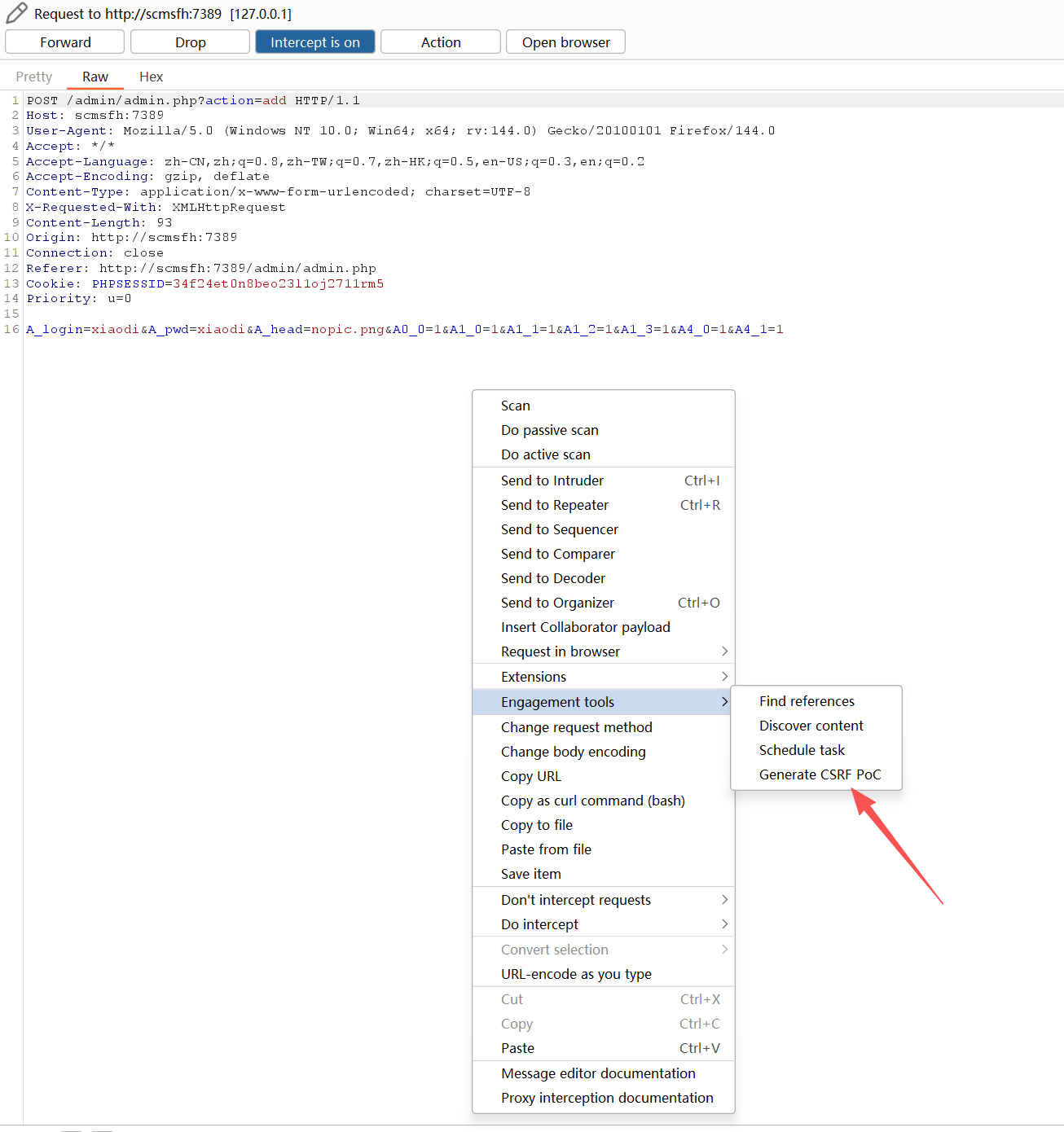1064x1132 pixels.
Task: Select Paste from file
Action: (x=604, y=849)
